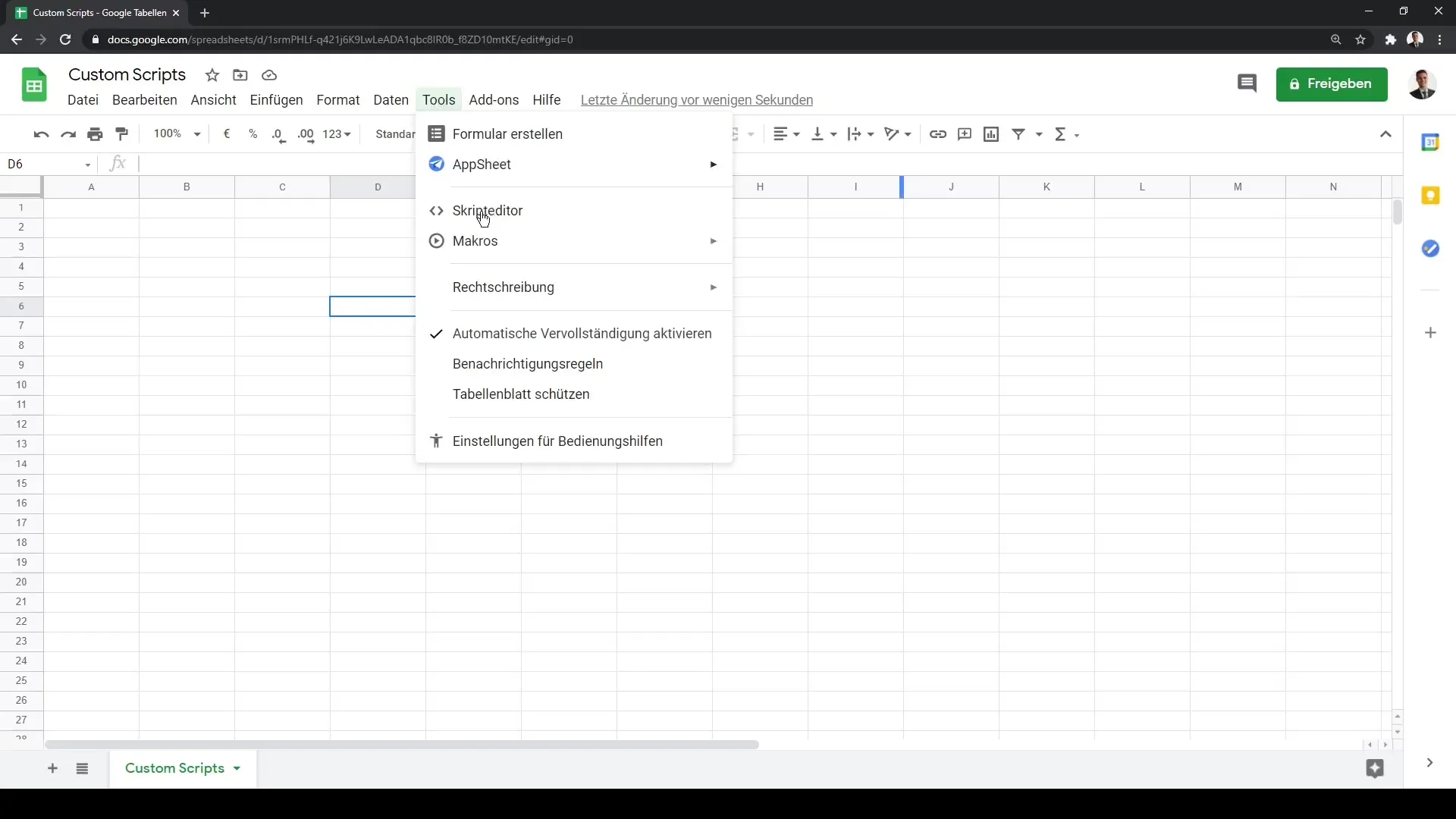Select Formular erstellen option
The height and width of the screenshot is (819, 1456).
(x=507, y=133)
